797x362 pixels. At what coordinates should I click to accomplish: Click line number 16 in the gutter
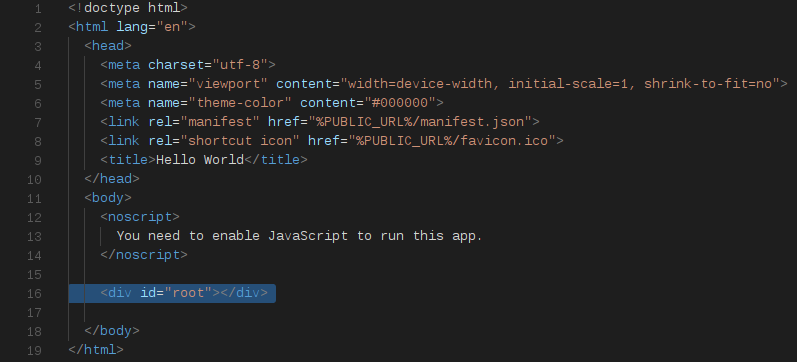point(35,294)
